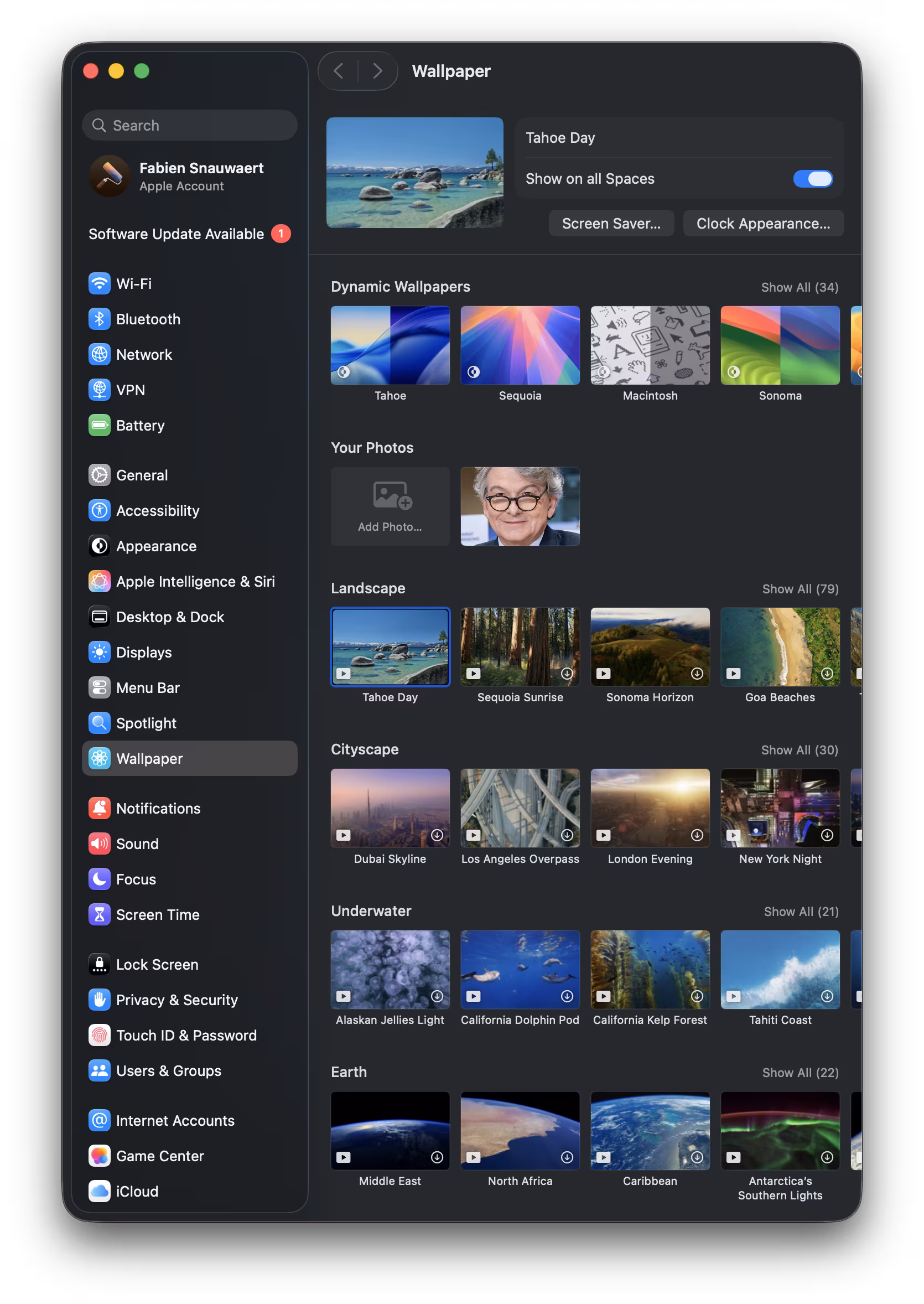
Task: Select the Accessibility icon
Action: click(100, 510)
